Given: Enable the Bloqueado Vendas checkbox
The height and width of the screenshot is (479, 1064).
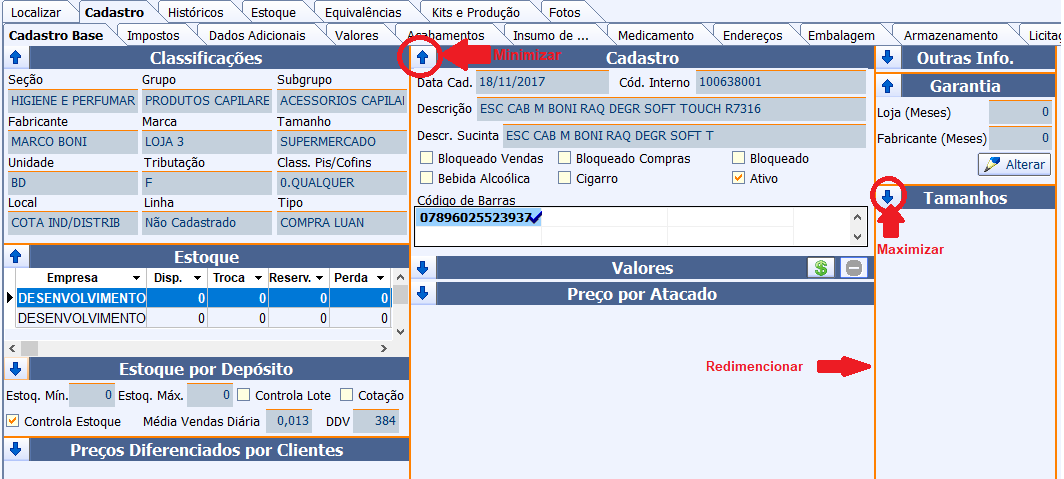Looking at the screenshot, I should point(427,158).
